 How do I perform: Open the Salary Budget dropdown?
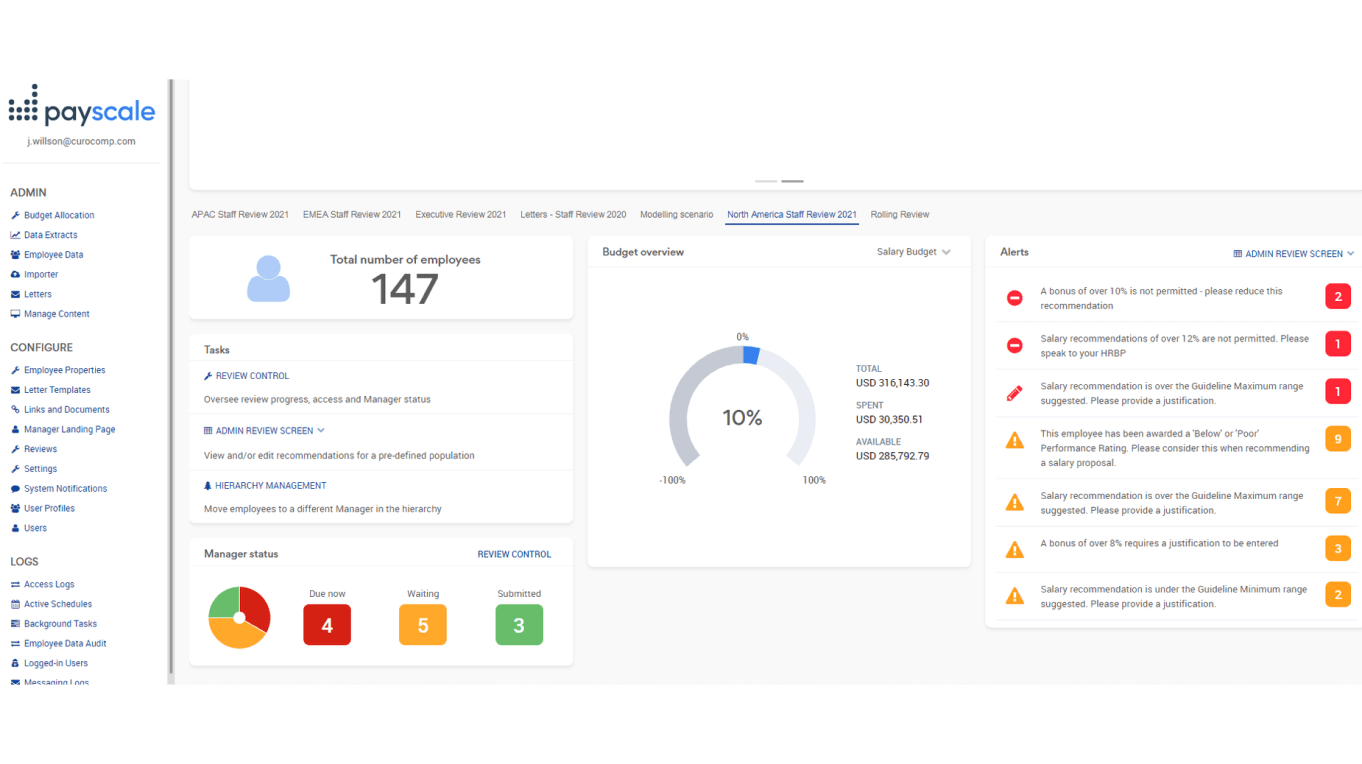pyautogui.click(x=913, y=252)
